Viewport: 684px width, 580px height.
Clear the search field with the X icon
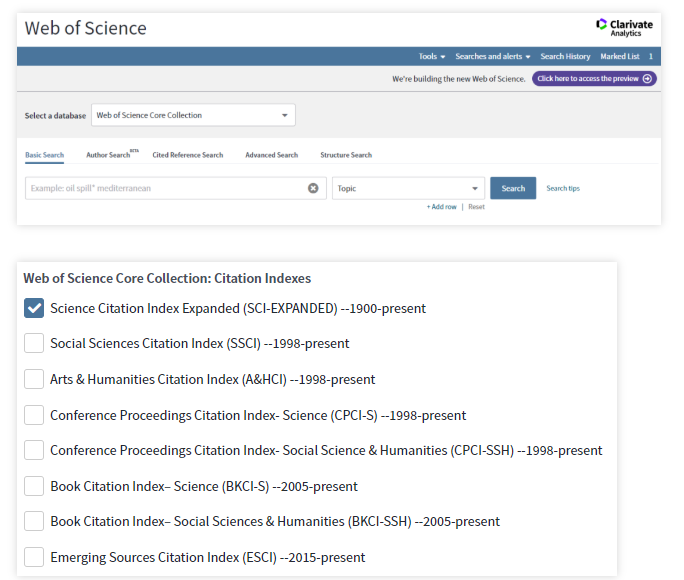[313, 188]
